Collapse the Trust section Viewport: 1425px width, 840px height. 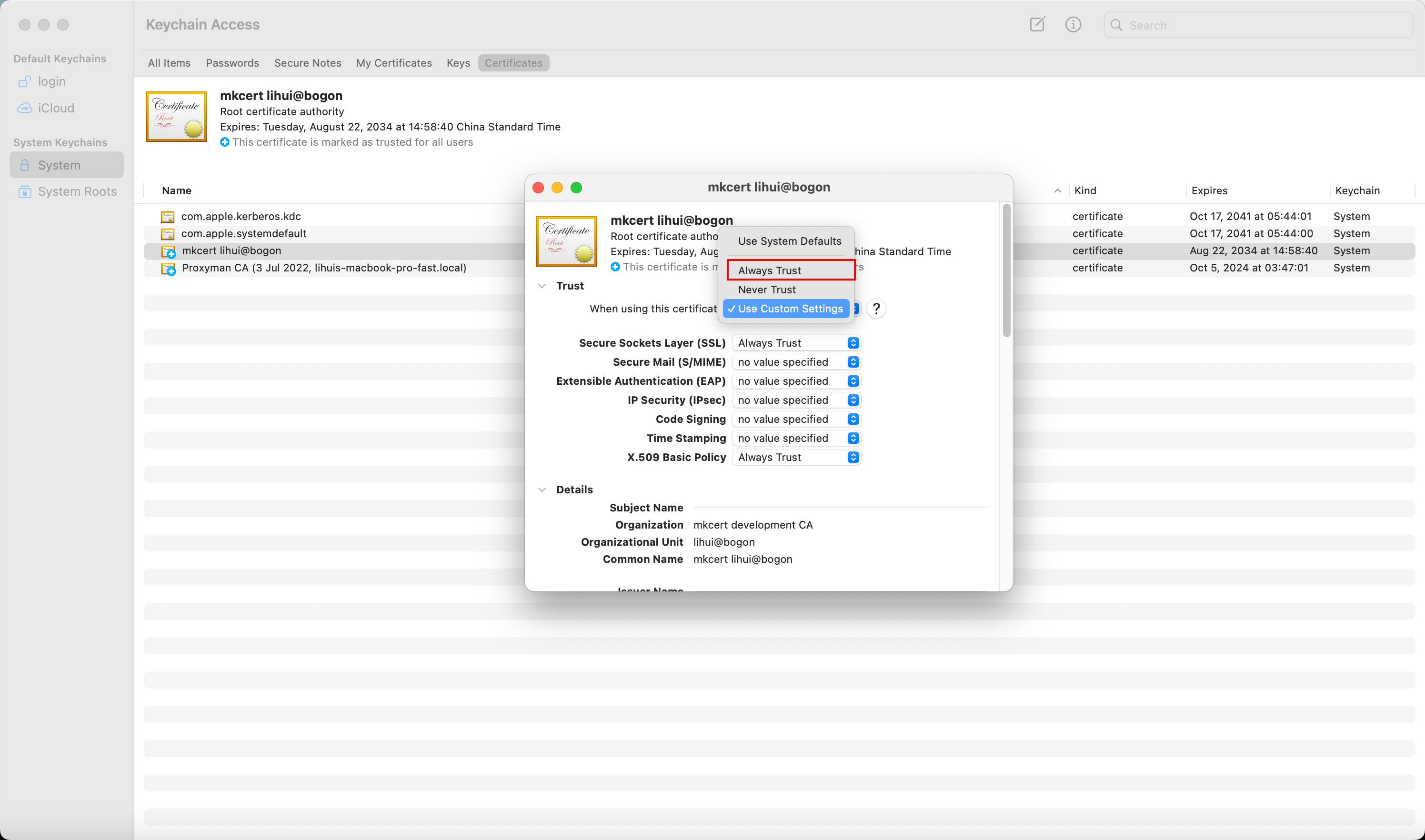point(542,286)
